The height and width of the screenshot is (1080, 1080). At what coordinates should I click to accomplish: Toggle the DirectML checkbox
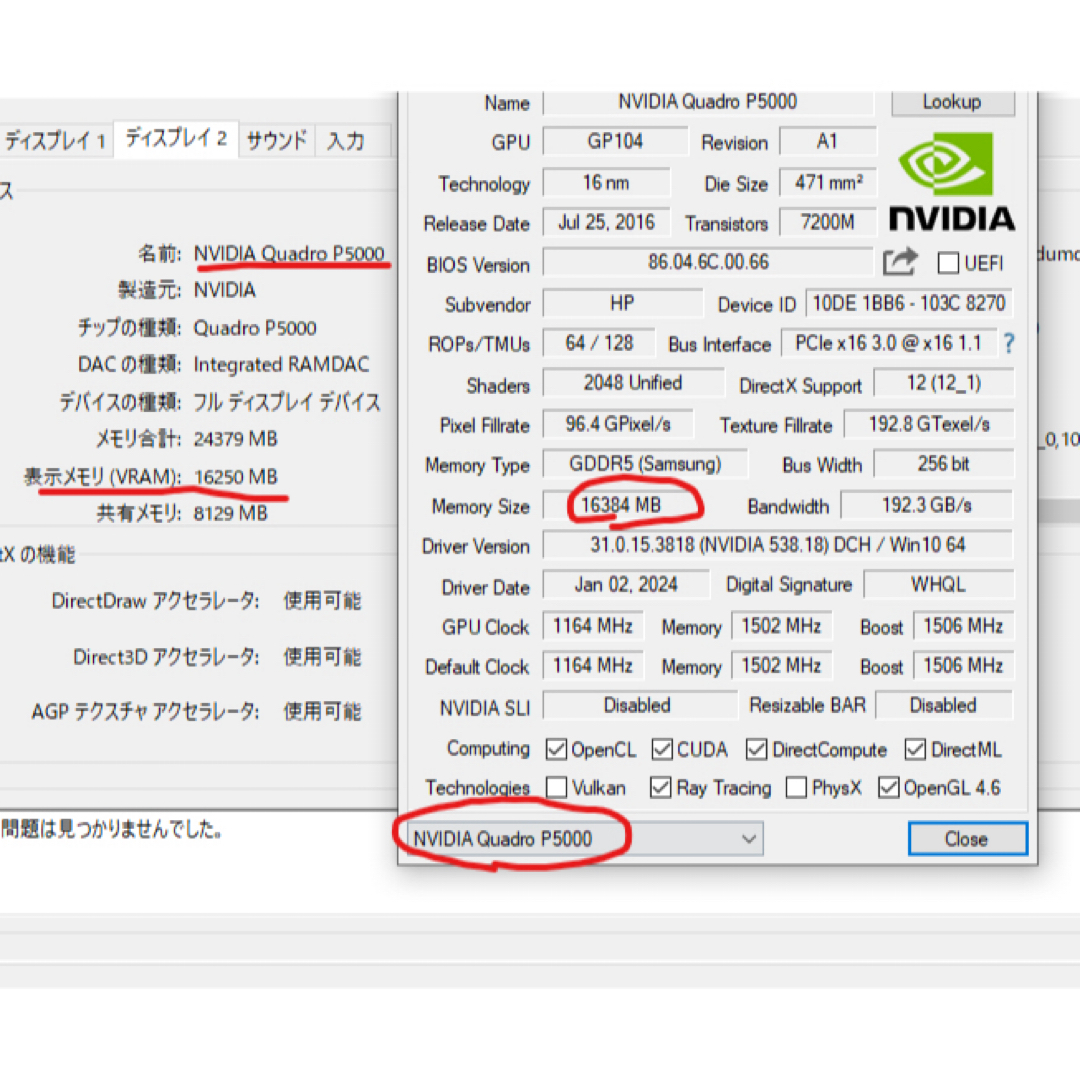click(915, 749)
